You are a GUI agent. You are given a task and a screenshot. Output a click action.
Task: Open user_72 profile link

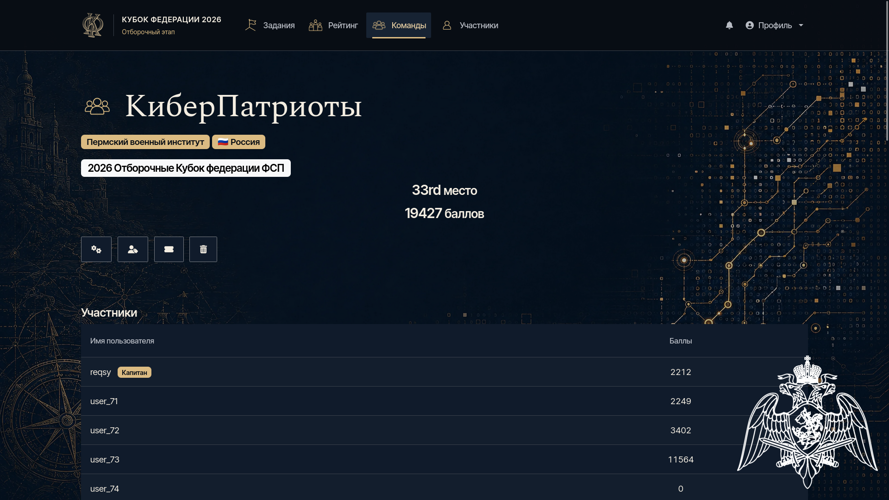point(104,430)
